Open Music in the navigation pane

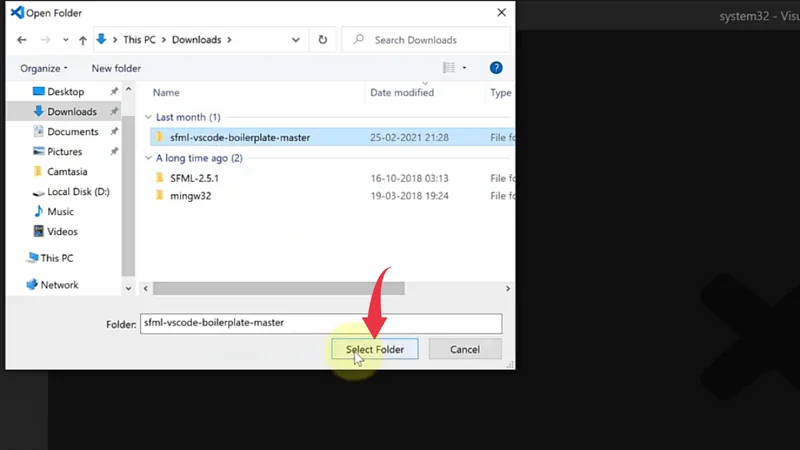click(x=60, y=212)
